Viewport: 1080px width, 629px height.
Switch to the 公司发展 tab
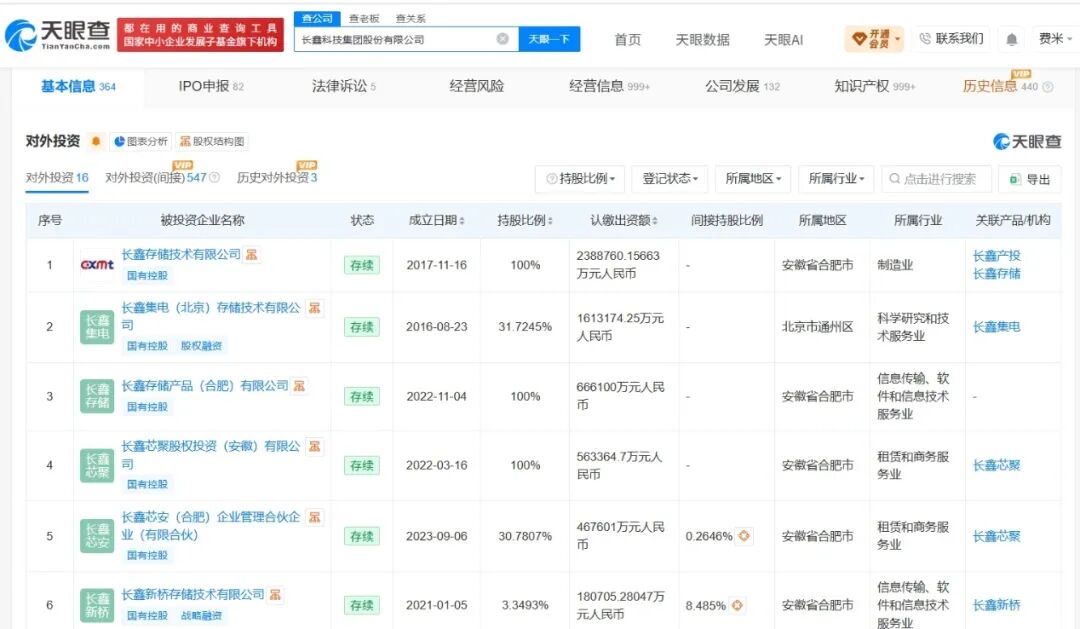742,87
